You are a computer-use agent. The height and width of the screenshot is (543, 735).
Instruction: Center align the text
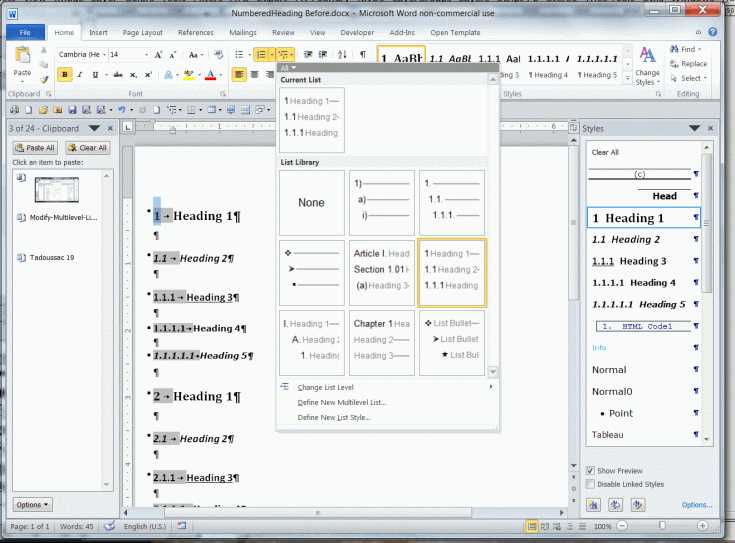click(255, 75)
